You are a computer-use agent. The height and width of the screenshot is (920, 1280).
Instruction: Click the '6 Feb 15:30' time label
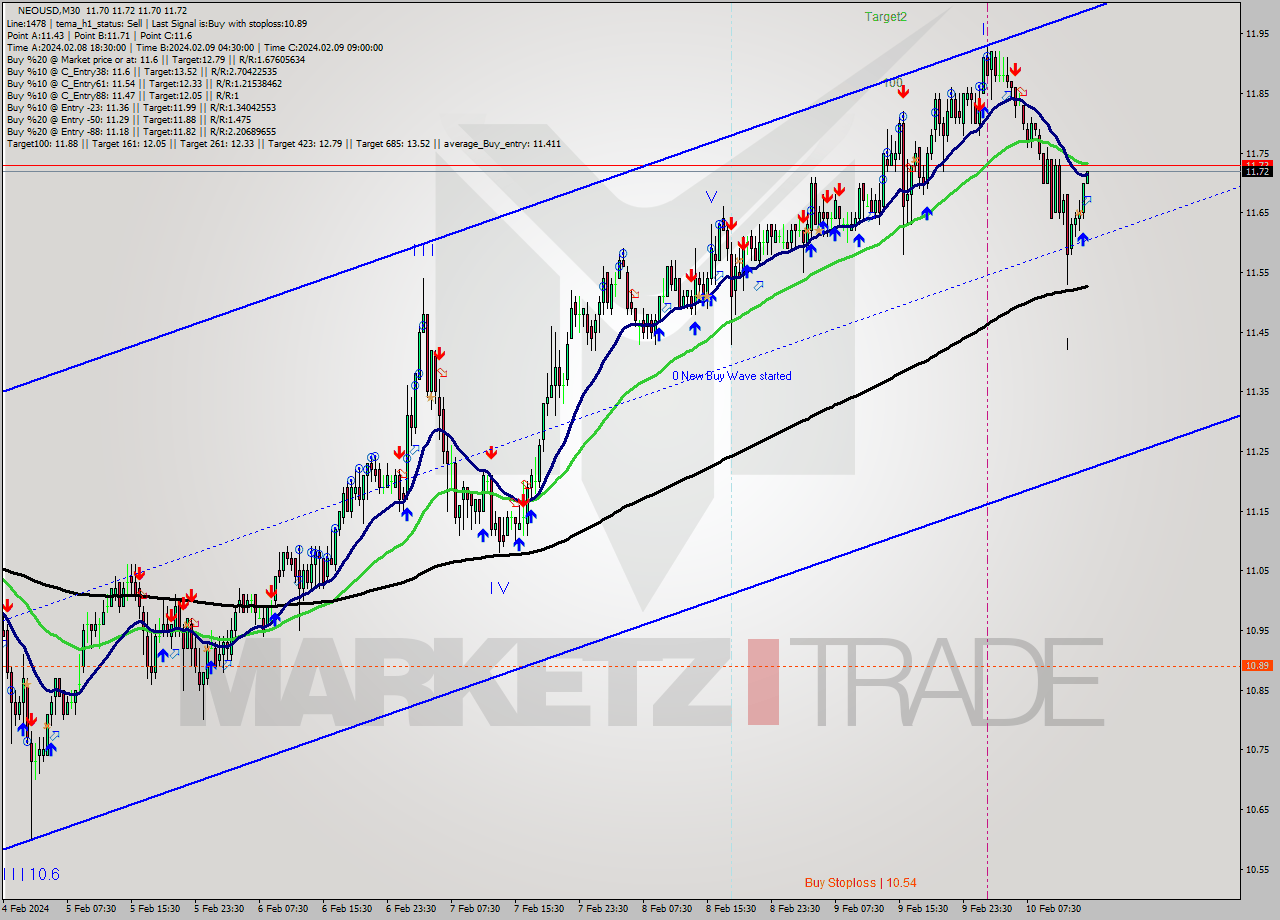tap(347, 909)
